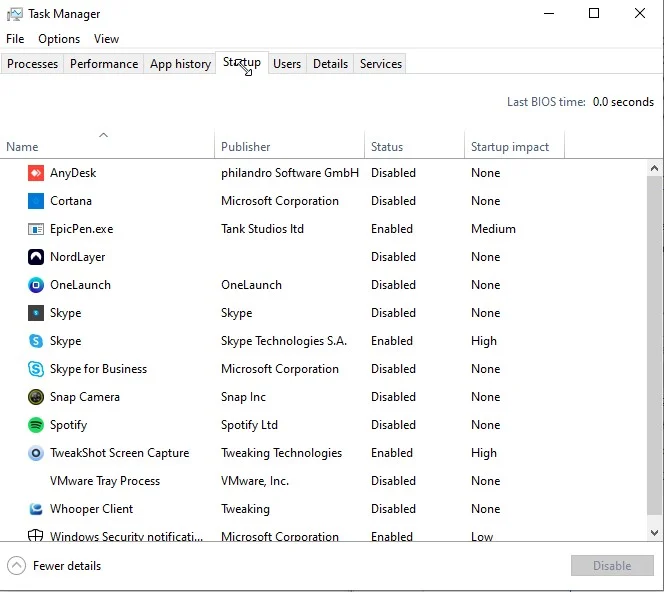This screenshot has height=592, width=664.
Task: Click publisher Spotify Ltd
Action: pyautogui.click(x=249, y=425)
